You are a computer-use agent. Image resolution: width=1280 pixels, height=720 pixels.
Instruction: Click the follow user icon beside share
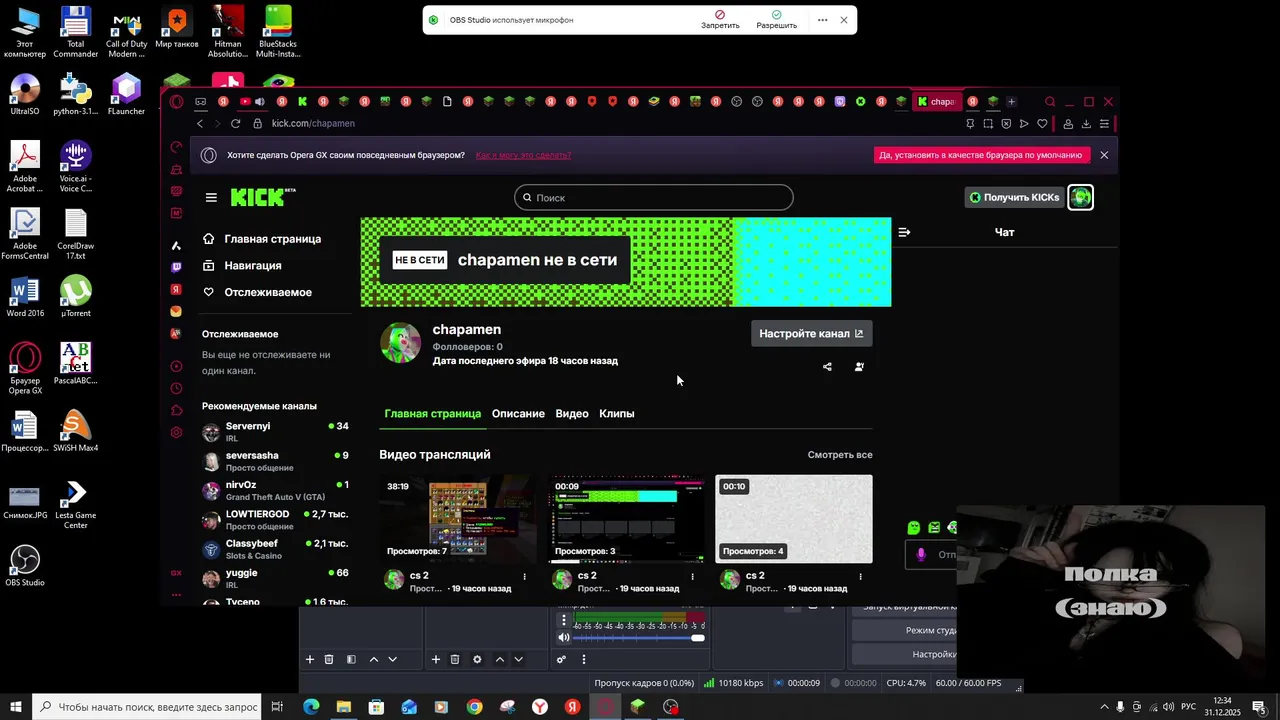pyautogui.click(x=859, y=367)
